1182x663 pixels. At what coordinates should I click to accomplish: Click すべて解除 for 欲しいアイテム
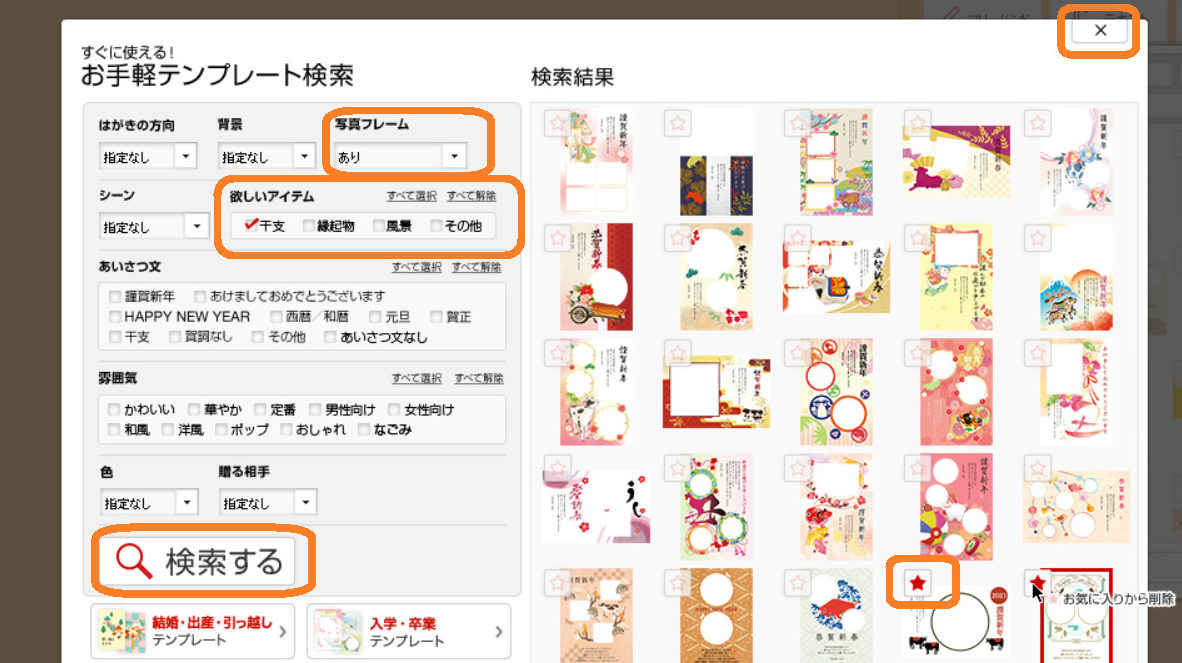tap(471, 196)
